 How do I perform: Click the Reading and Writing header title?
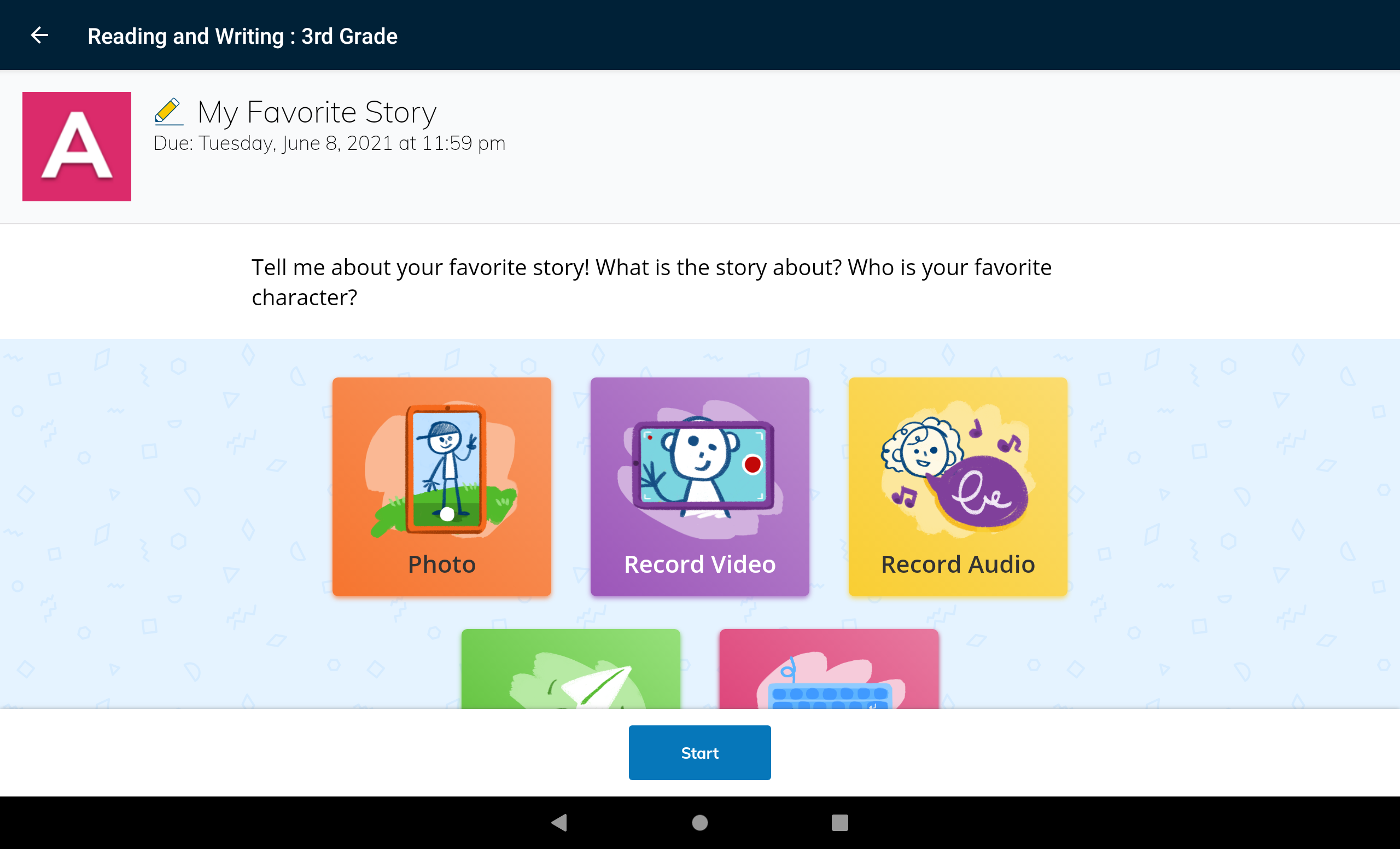pyautogui.click(x=243, y=36)
